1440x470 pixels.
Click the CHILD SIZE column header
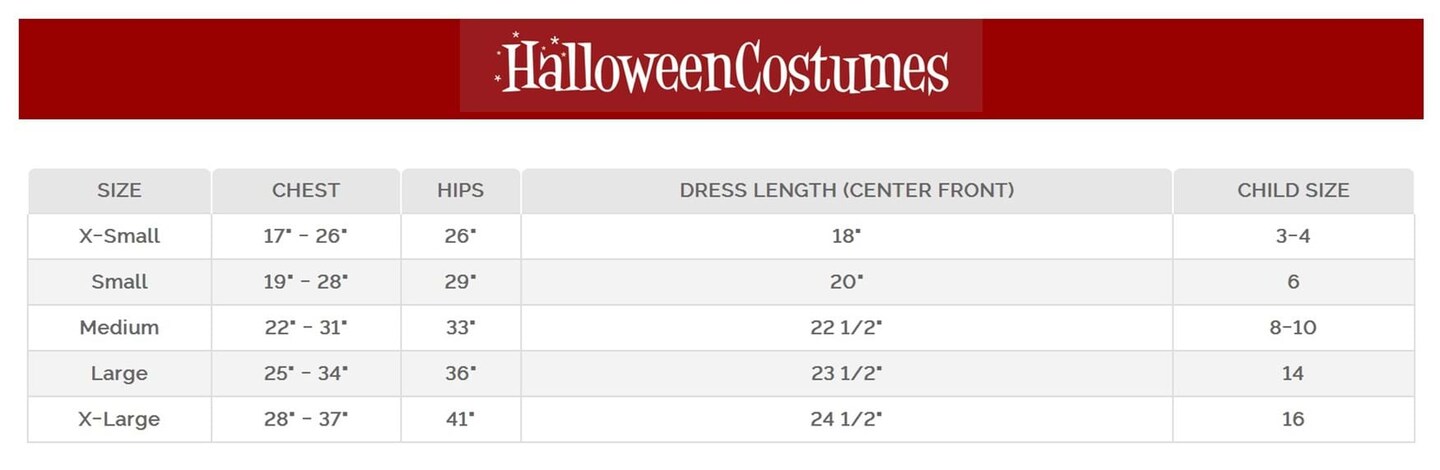tap(1293, 190)
